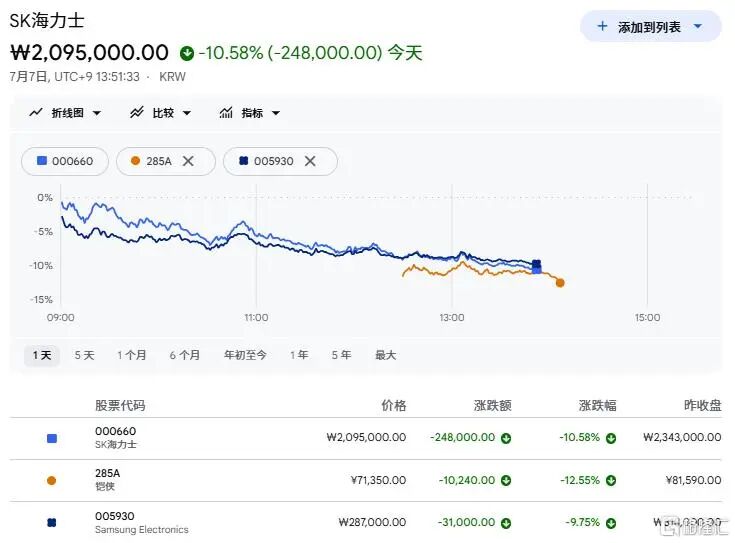Click the 285A chip label

(158, 161)
